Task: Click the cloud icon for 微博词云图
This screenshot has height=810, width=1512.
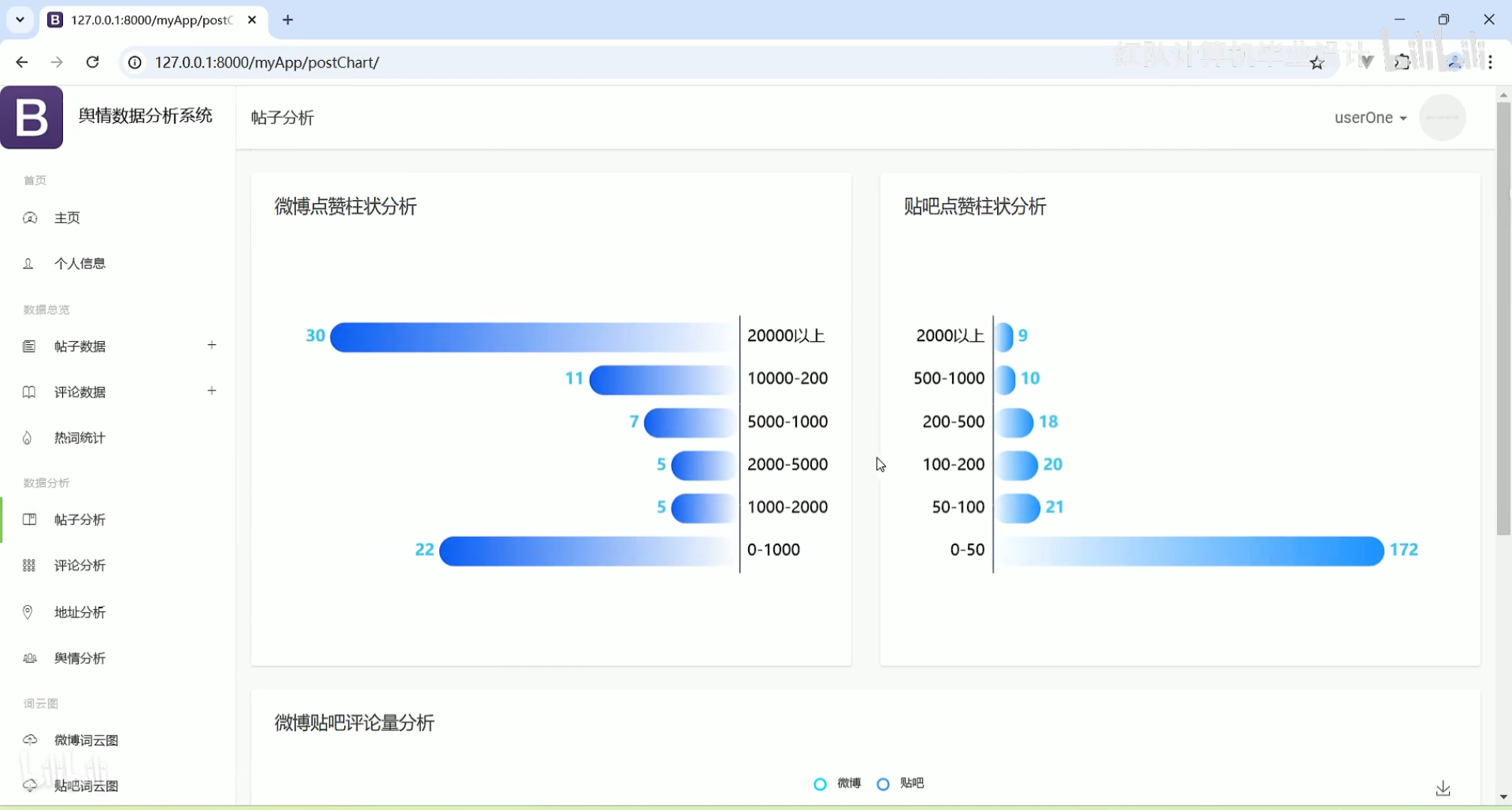Action: 30,740
